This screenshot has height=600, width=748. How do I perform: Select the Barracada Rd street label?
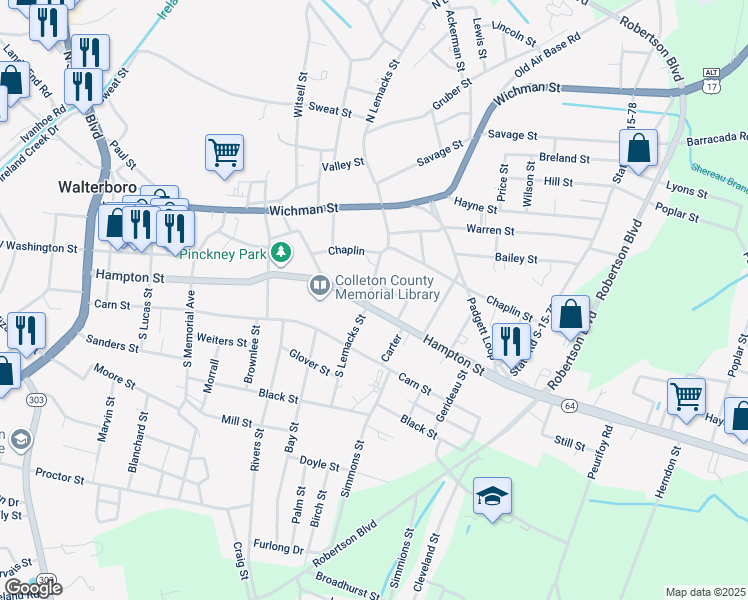click(x=717, y=138)
